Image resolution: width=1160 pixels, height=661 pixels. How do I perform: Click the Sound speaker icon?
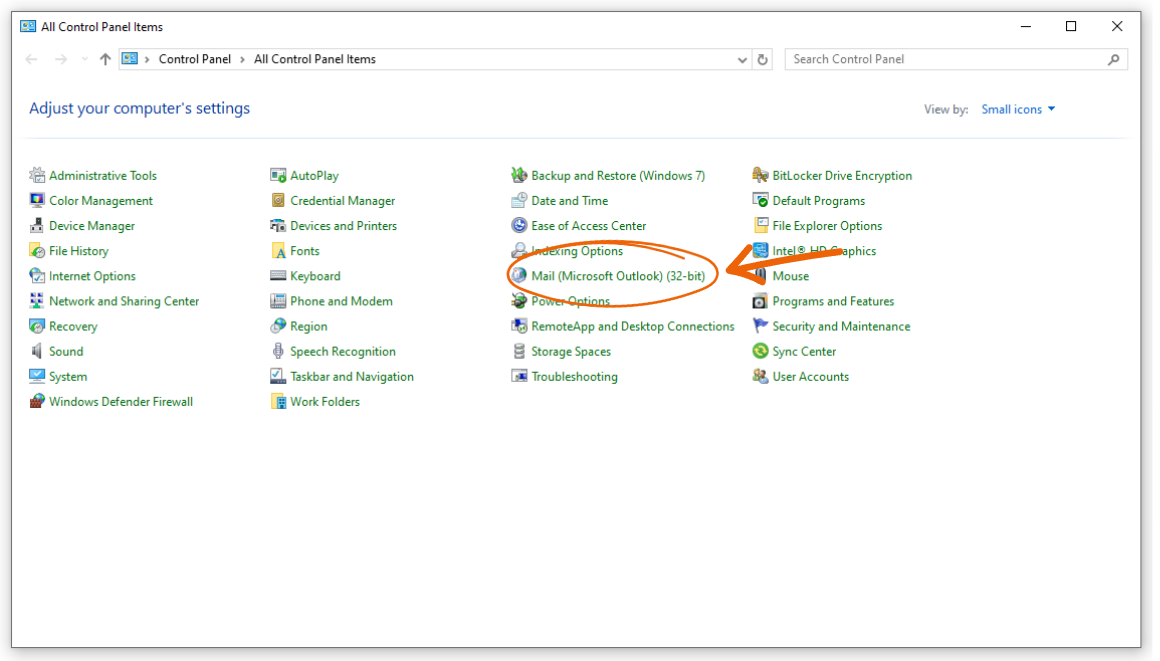[37, 352]
